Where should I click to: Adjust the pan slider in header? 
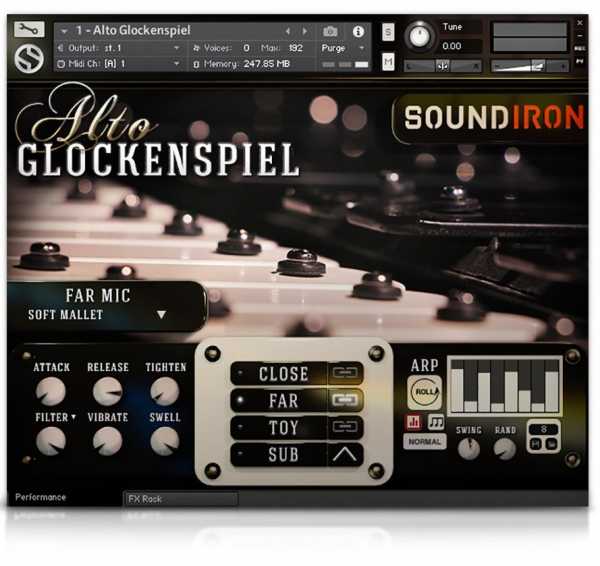(x=442, y=67)
